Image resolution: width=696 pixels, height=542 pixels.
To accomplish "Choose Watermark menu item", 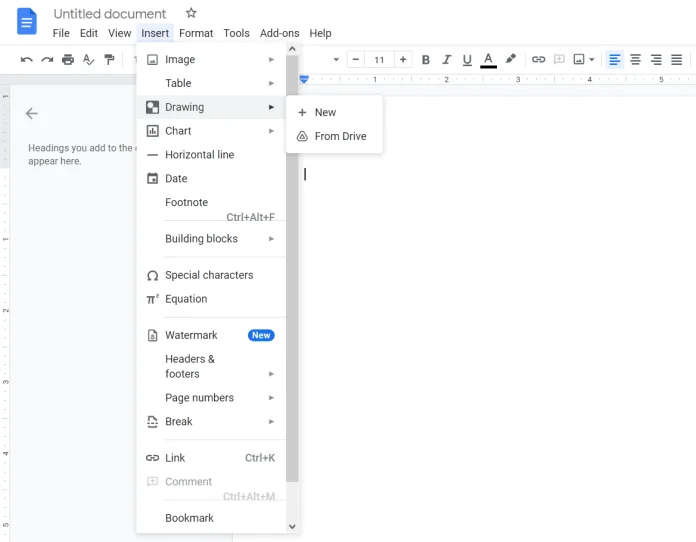I will (x=211, y=335).
